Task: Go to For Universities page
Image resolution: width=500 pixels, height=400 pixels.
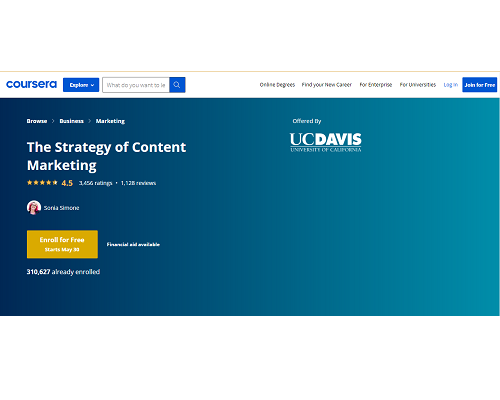Action: [418, 85]
